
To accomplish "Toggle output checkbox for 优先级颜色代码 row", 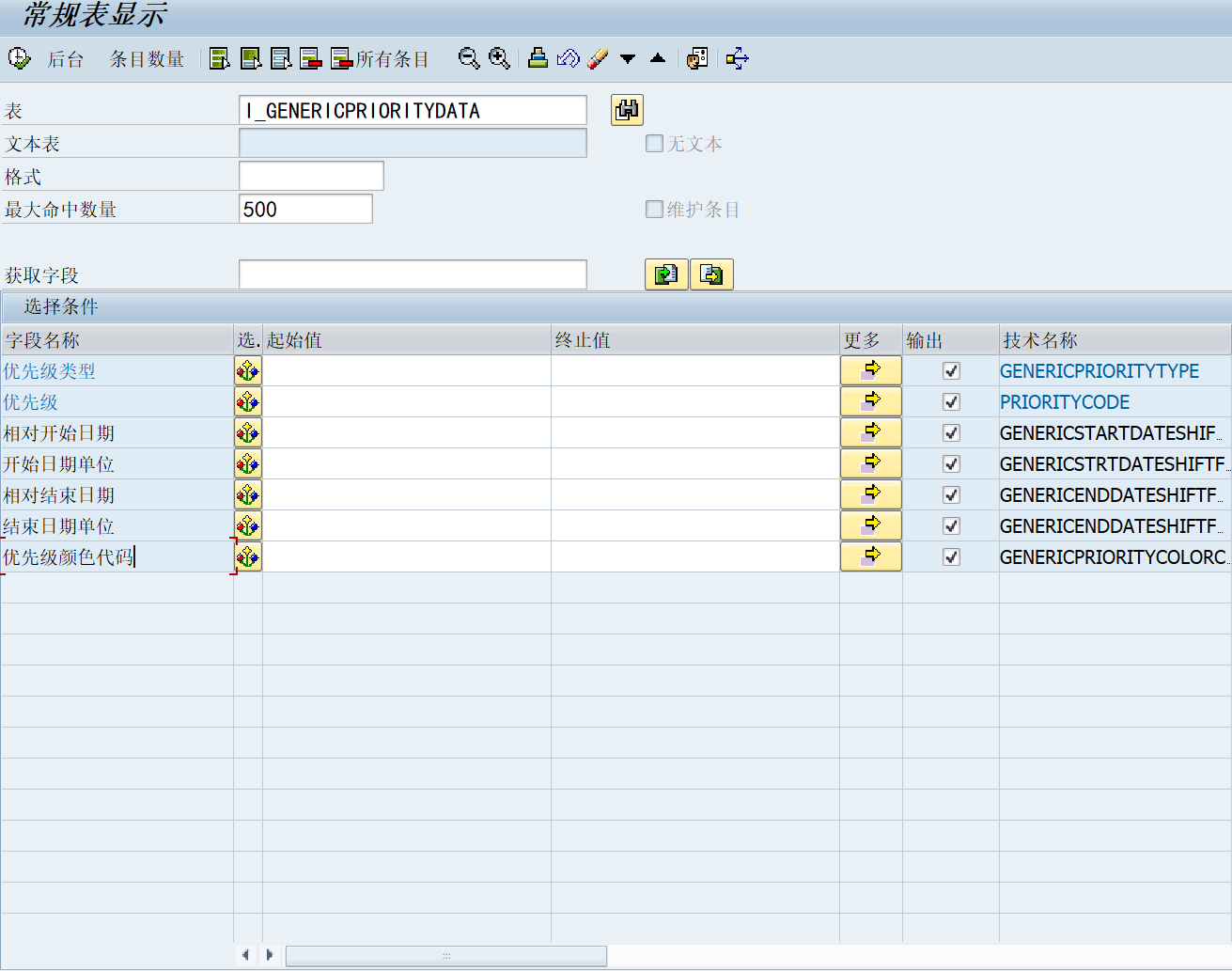I will [x=951, y=556].
